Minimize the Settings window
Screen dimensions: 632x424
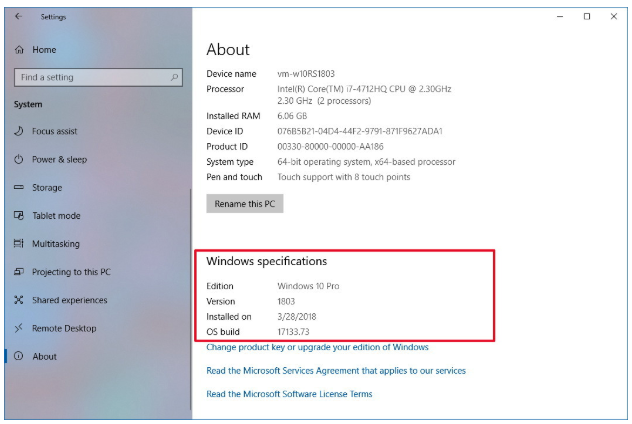coord(560,17)
